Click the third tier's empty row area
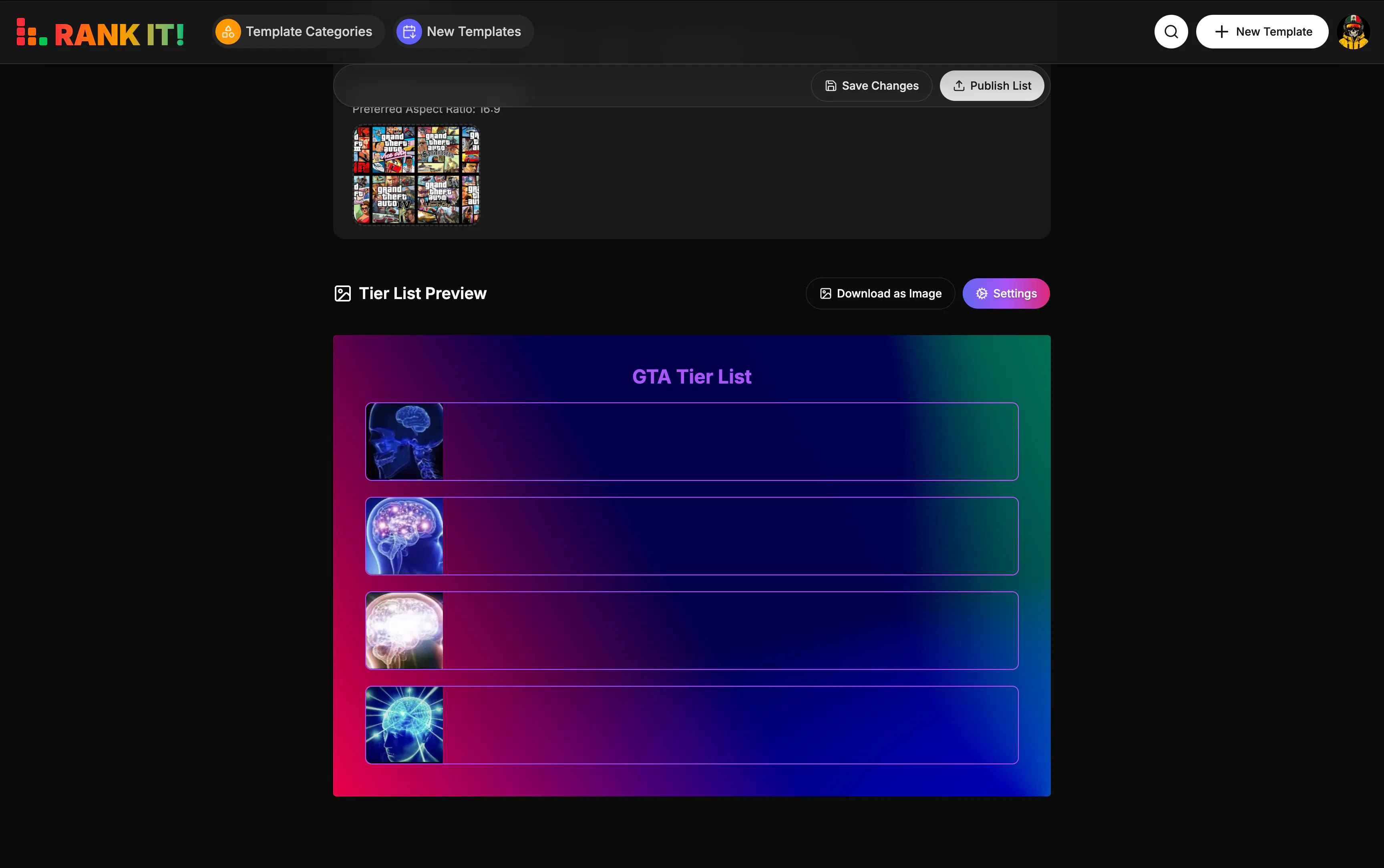 tap(730, 630)
